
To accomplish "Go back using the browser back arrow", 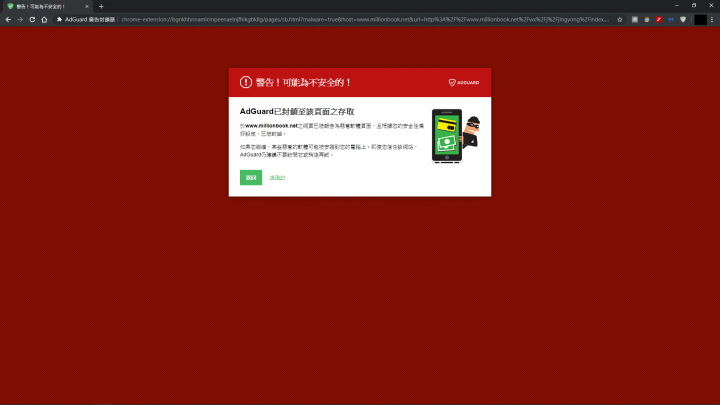I will [x=8, y=20].
